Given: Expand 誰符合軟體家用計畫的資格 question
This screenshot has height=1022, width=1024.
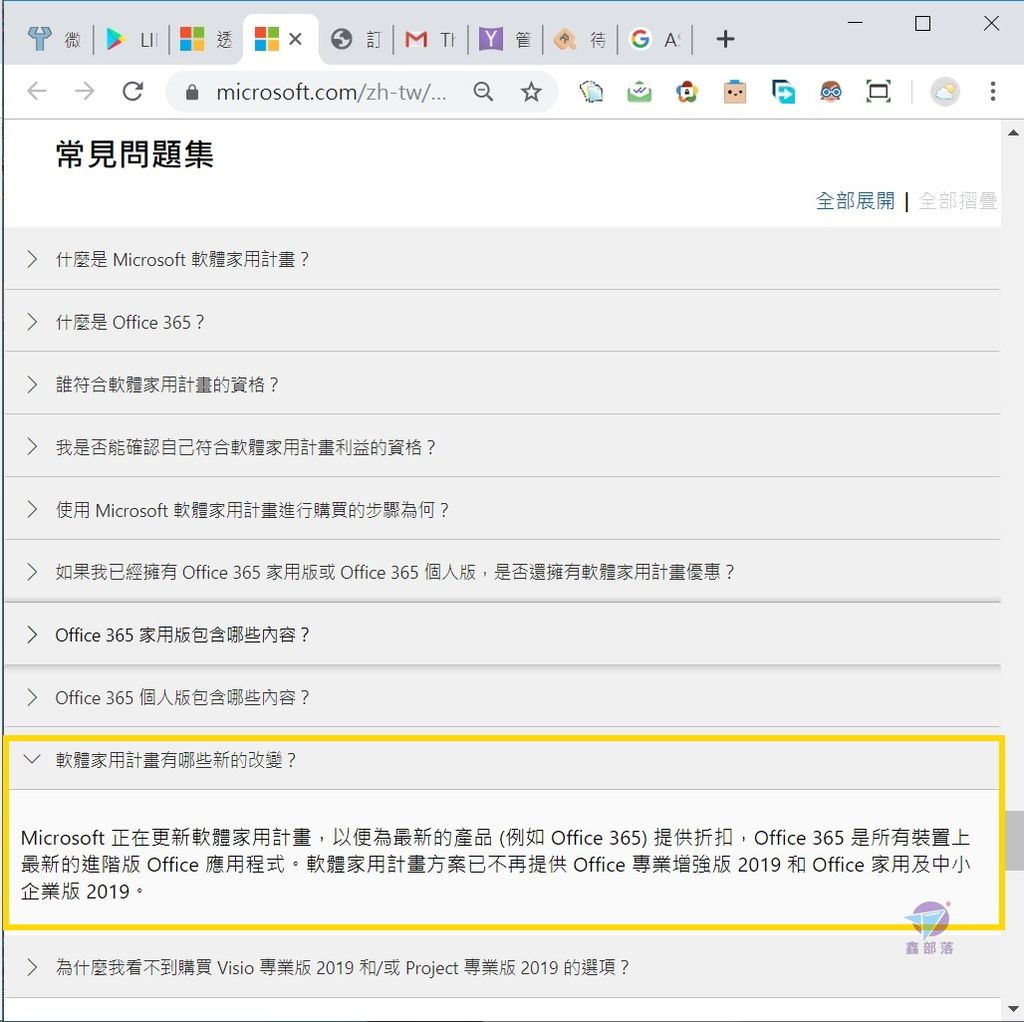Looking at the screenshot, I should pyautogui.click(x=502, y=384).
